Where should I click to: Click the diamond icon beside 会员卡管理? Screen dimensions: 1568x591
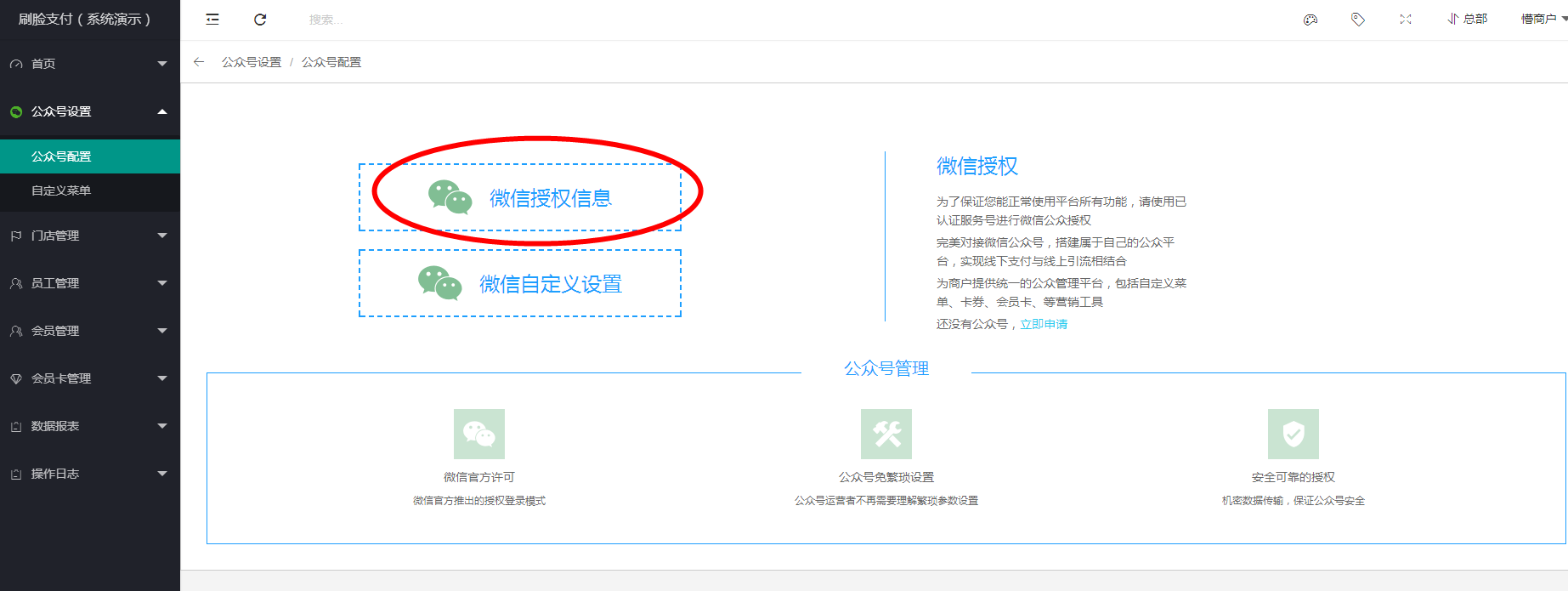16,378
